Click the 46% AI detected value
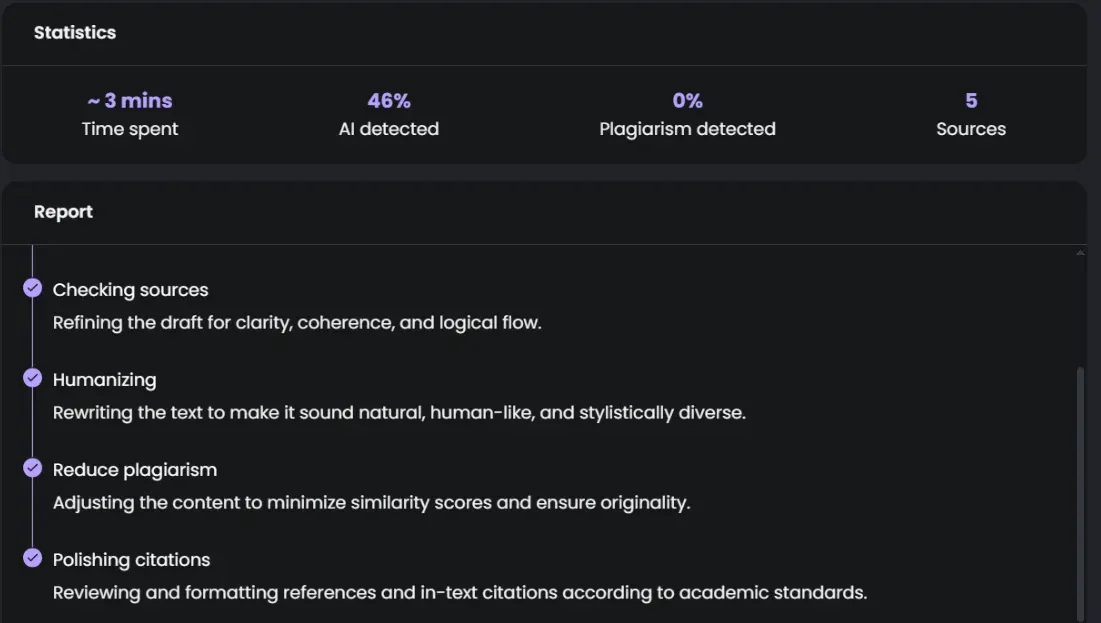 [389, 101]
